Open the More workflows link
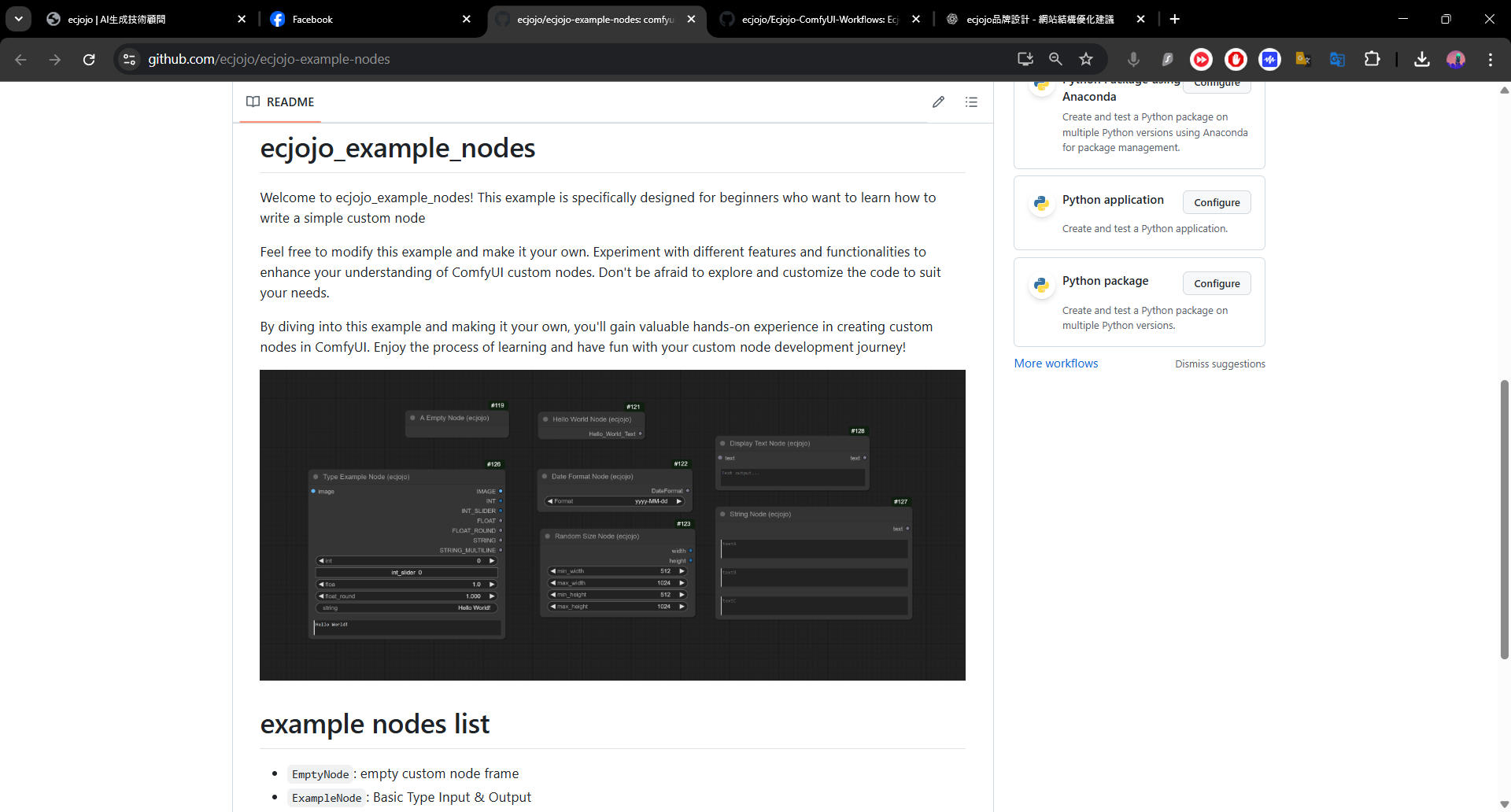Screen dimensions: 1511x812 (1055, 364)
